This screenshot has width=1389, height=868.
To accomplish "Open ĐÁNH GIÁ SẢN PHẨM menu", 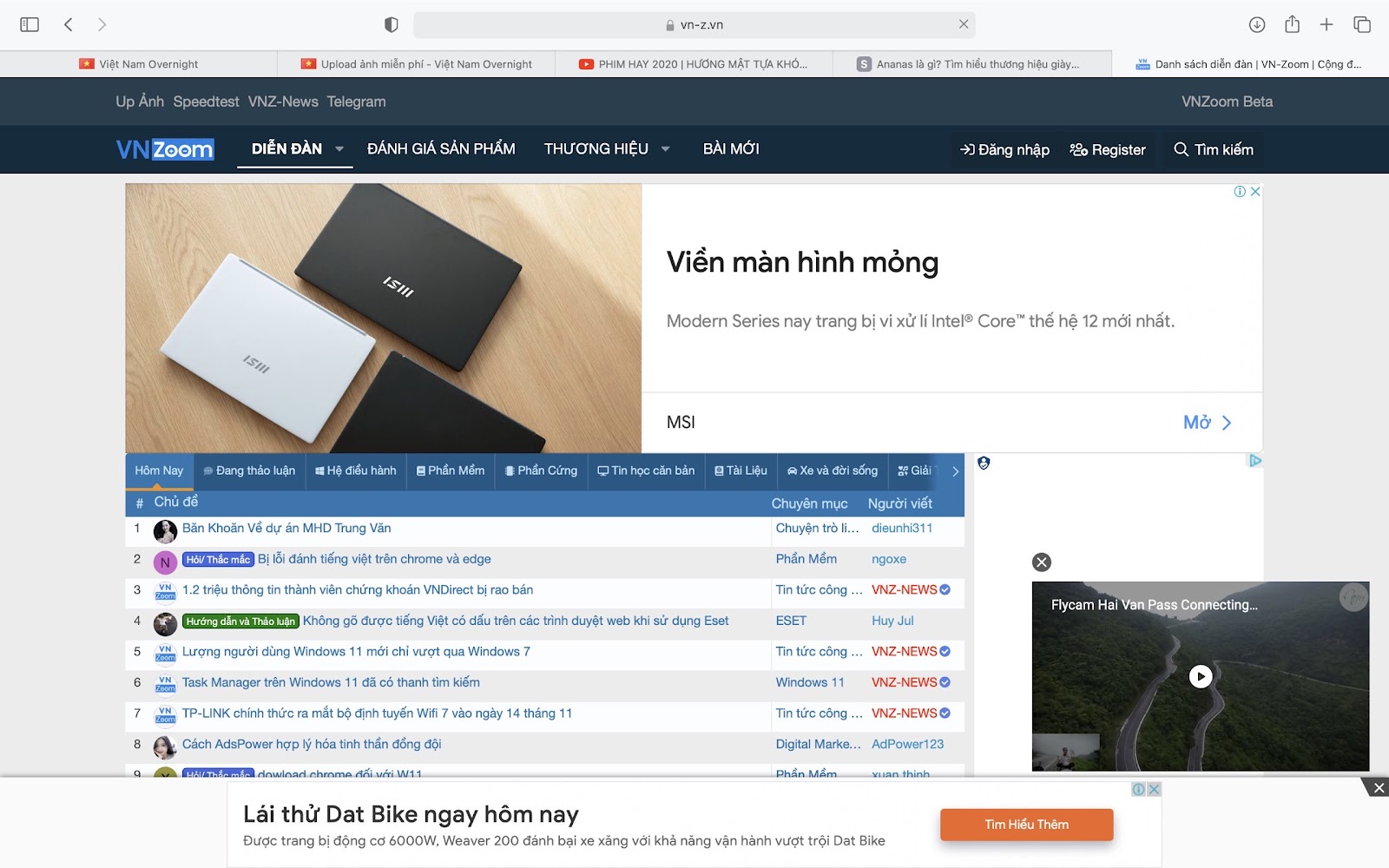I will 441,149.
